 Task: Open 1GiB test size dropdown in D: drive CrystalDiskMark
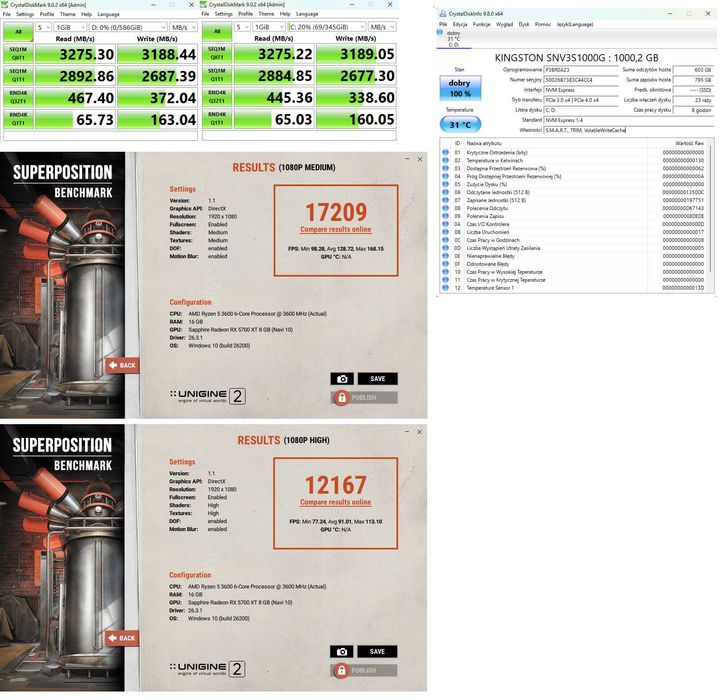click(70, 27)
